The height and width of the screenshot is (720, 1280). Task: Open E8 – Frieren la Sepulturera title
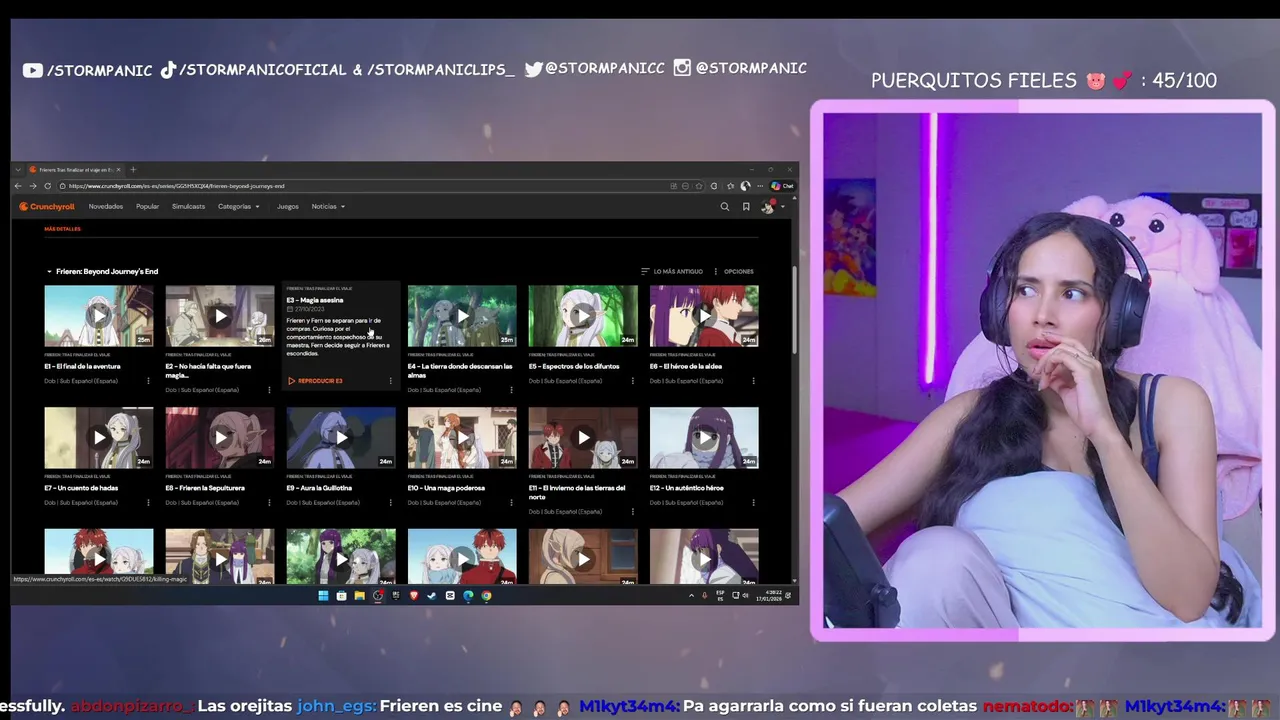205,488
